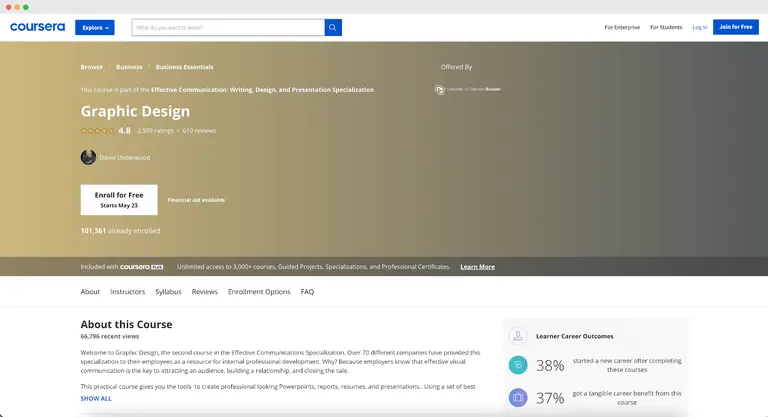Click the Learner Career Outcomes person icon
This screenshot has width=768, height=417.
click(x=518, y=336)
